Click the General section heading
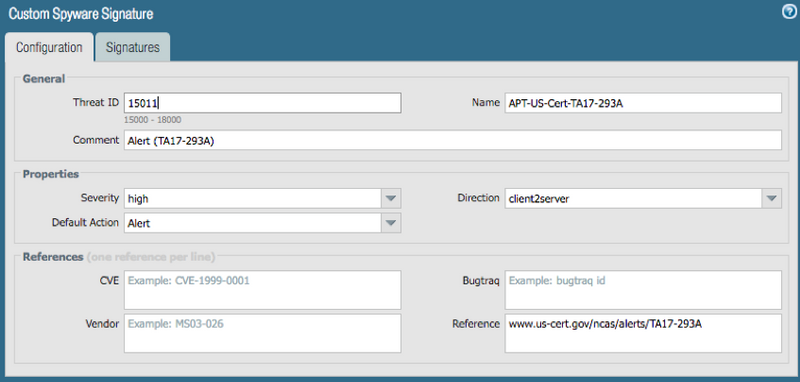Screen dimensions: 800x382 (44, 79)
